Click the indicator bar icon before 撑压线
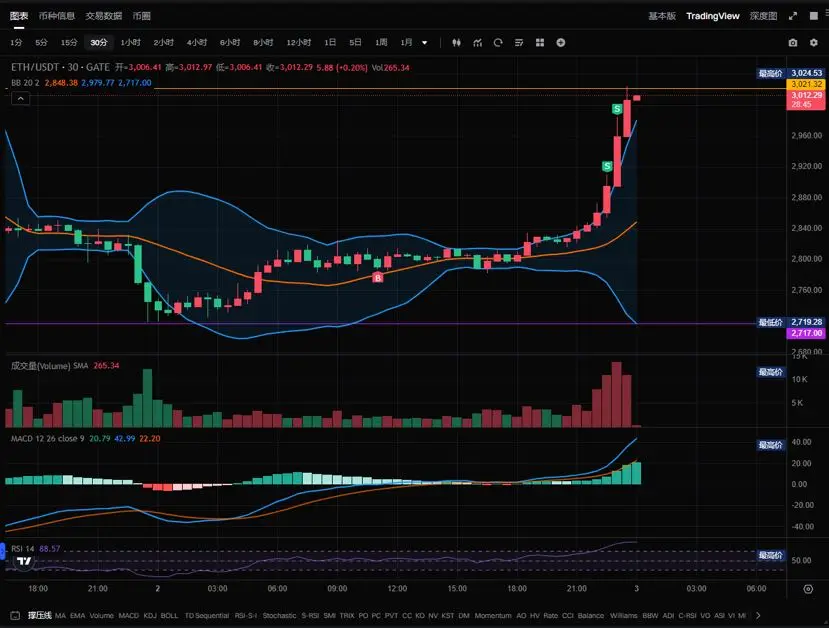Image resolution: width=829 pixels, height=628 pixels. [15, 615]
